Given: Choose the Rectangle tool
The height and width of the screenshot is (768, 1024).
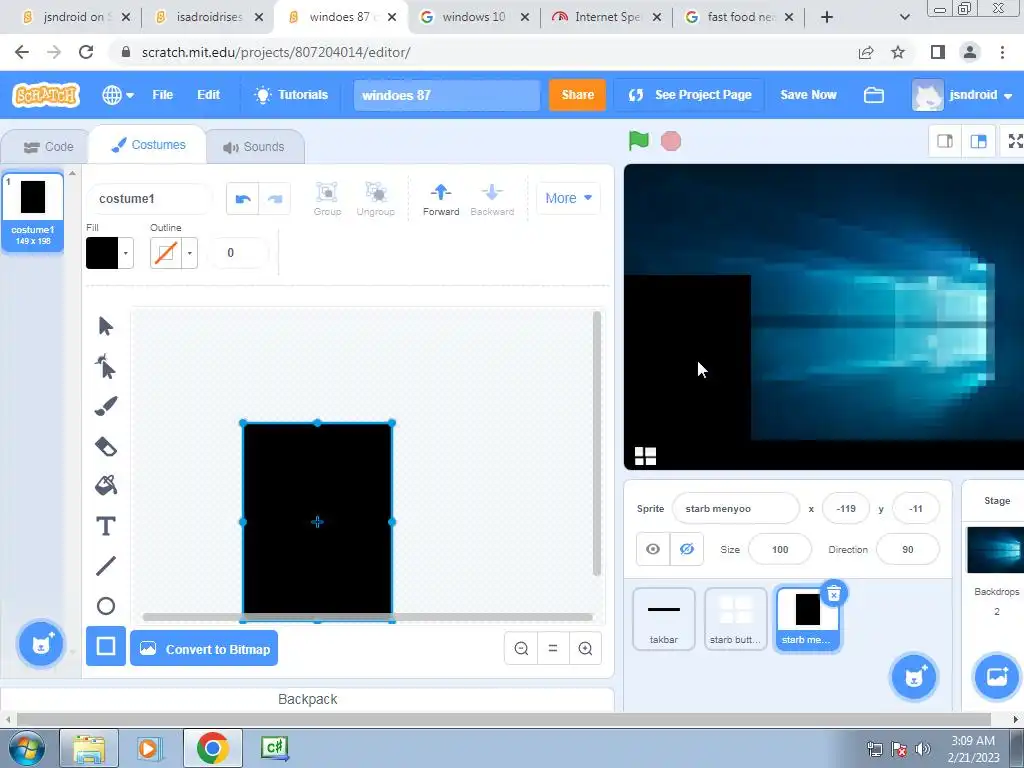Looking at the screenshot, I should 106,647.
